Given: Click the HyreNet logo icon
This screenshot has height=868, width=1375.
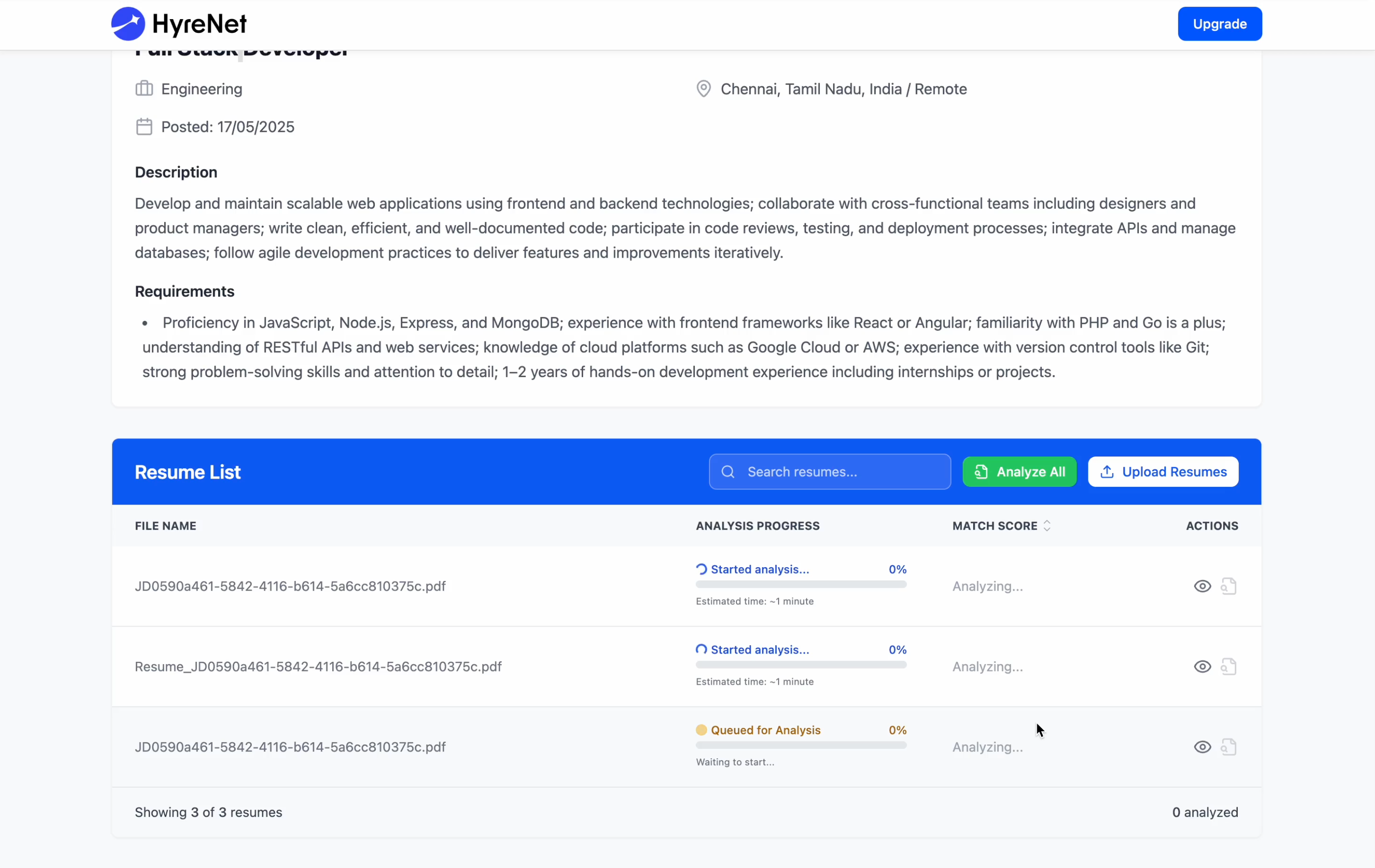Looking at the screenshot, I should 128,24.
